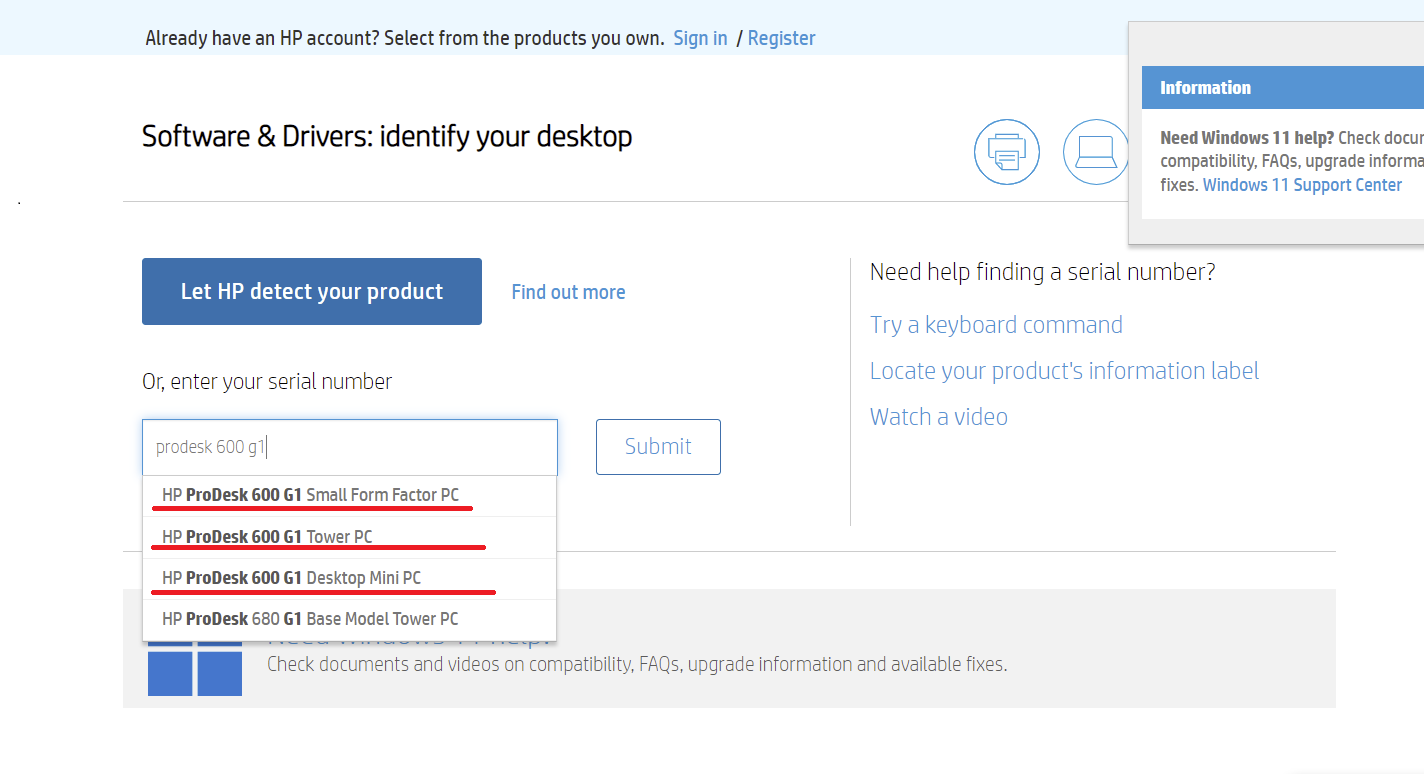Viewport: 1424px width, 774px height.
Task: Open Try a keyboard command link
Action: pos(996,325)
